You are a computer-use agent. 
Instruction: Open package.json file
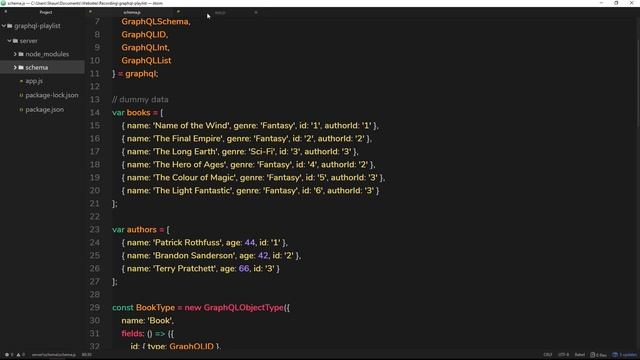pyautogui.click(x=44, y=109)
